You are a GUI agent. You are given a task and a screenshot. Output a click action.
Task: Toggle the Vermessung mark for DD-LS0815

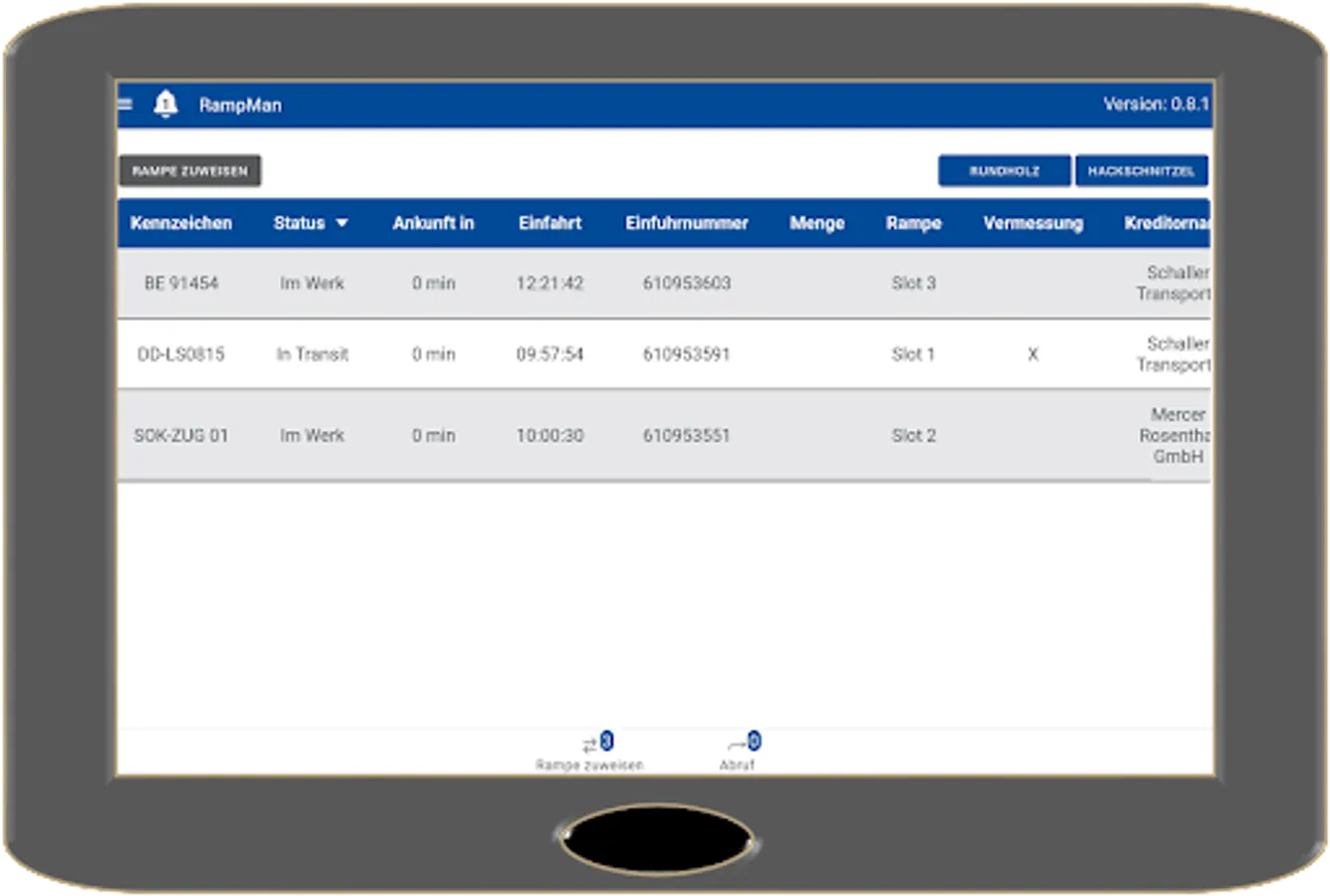click(1032, 353)
